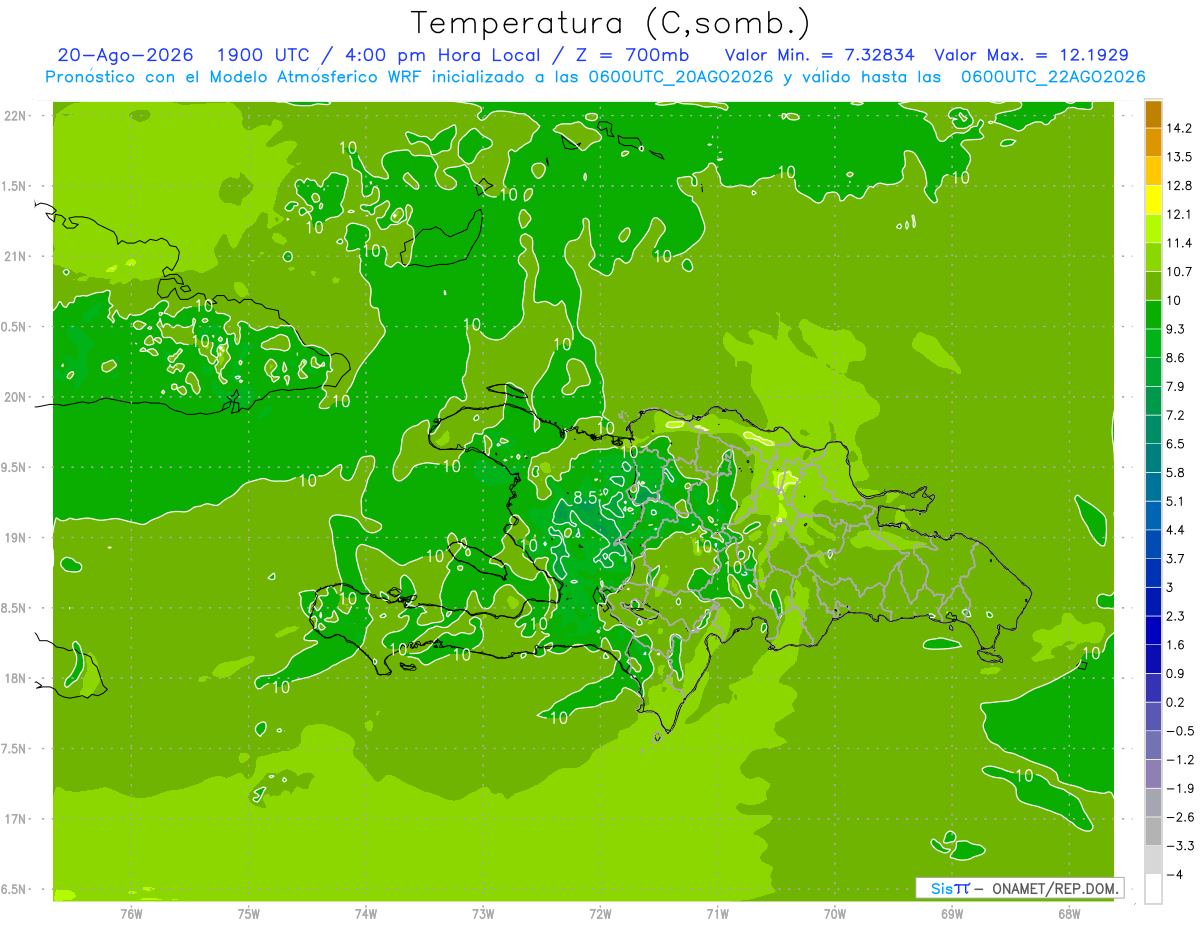Pick the yellow swatch between 12.8 and 12.1

click(x=1153, y=200)
